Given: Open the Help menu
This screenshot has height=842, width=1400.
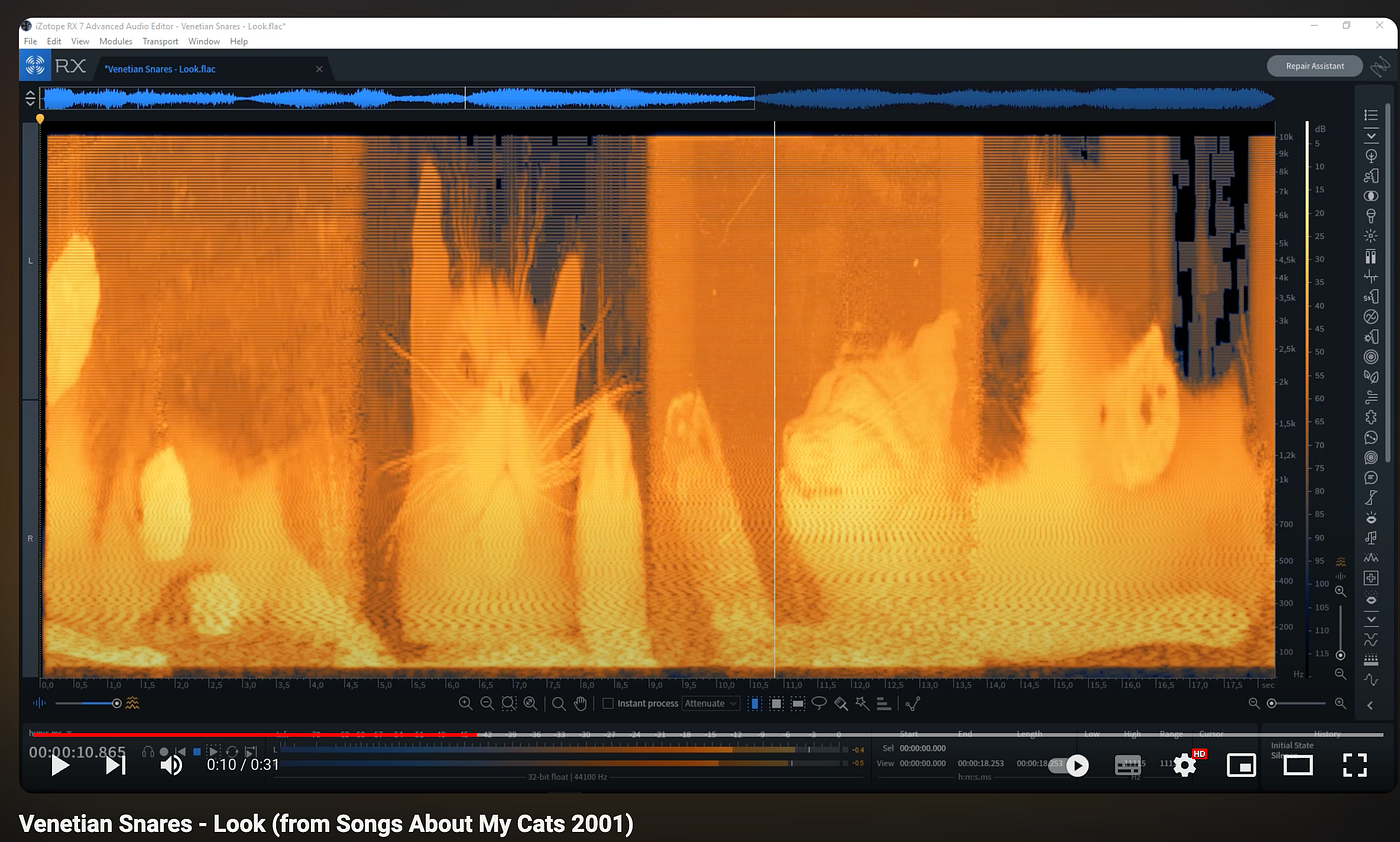Looking at the screenshot, I should (239, 41).
